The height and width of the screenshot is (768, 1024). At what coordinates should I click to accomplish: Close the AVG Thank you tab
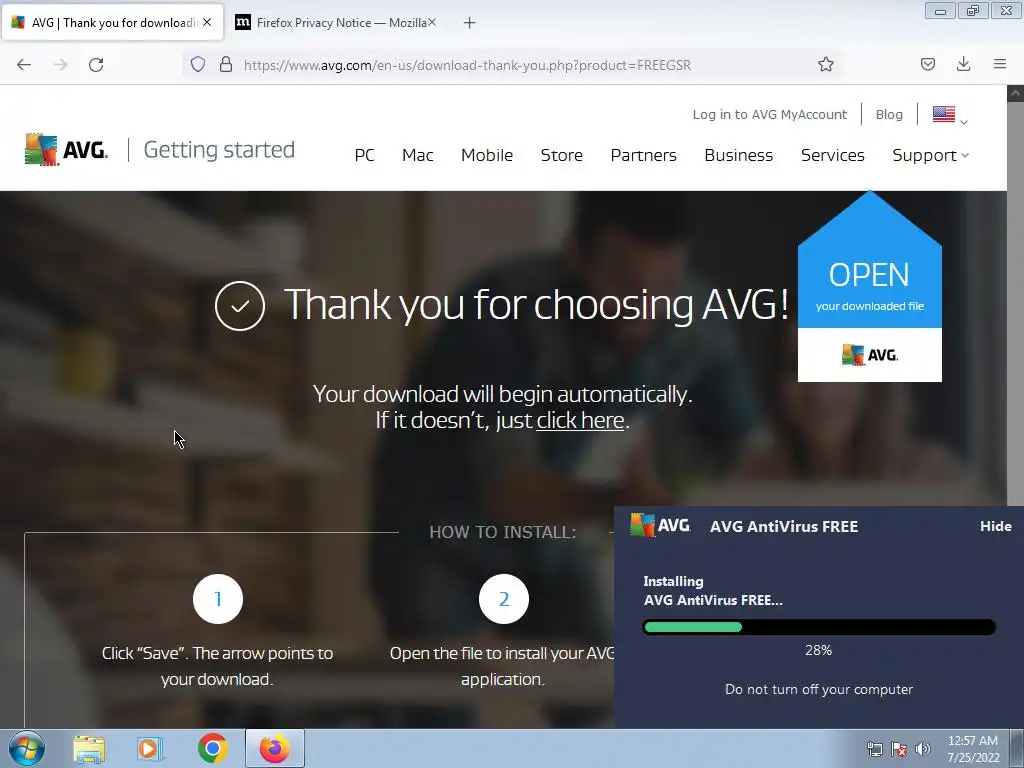click(x=207, y=22)
